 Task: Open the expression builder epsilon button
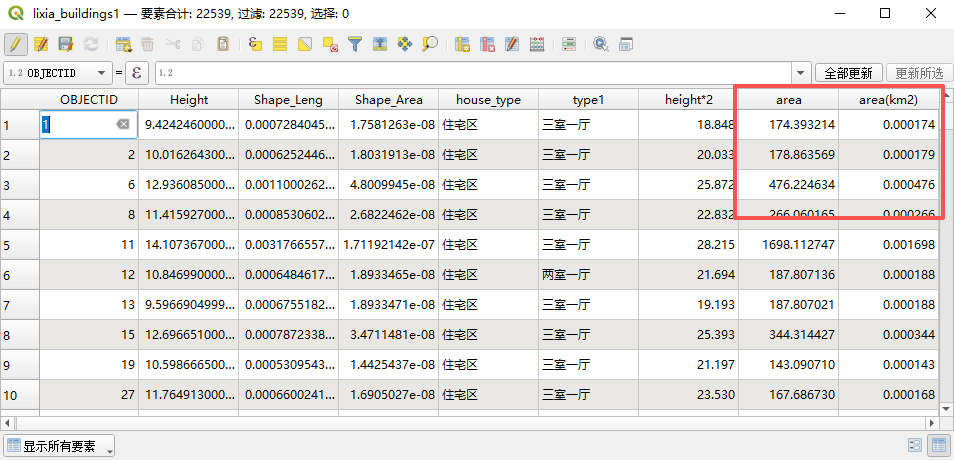[137, 73]
